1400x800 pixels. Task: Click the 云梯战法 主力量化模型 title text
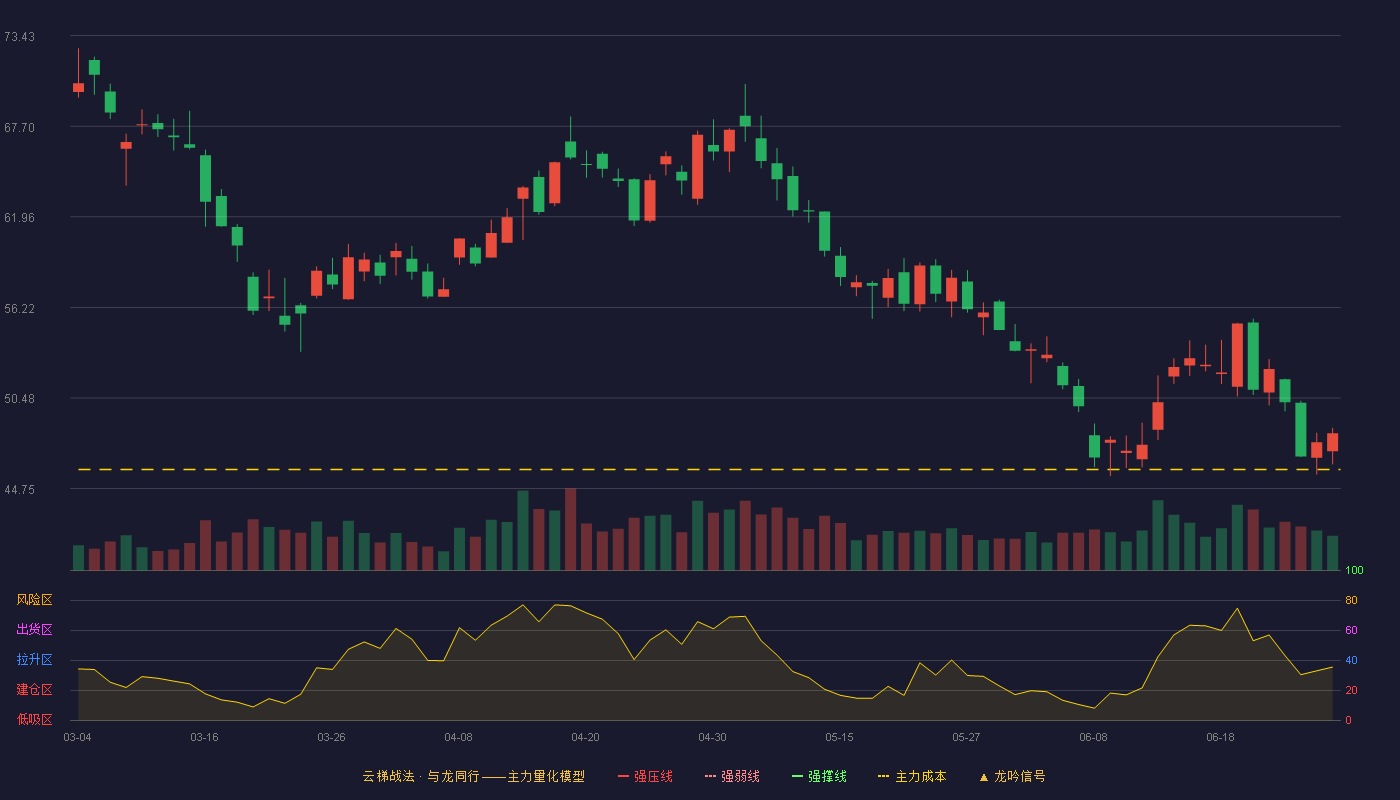(x=473, y=776)
